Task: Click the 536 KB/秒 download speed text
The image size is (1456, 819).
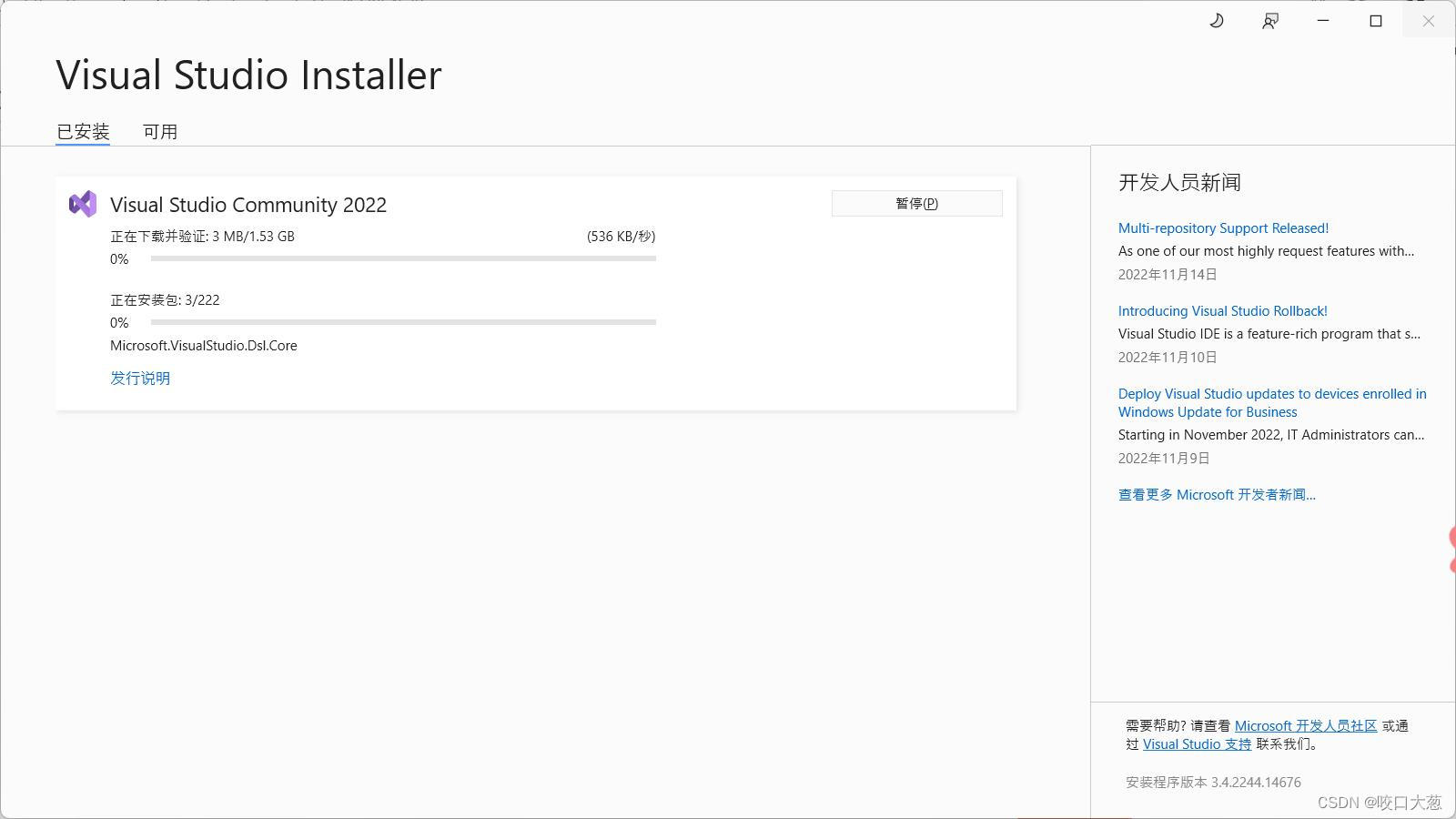Action: tap(622, 237)
